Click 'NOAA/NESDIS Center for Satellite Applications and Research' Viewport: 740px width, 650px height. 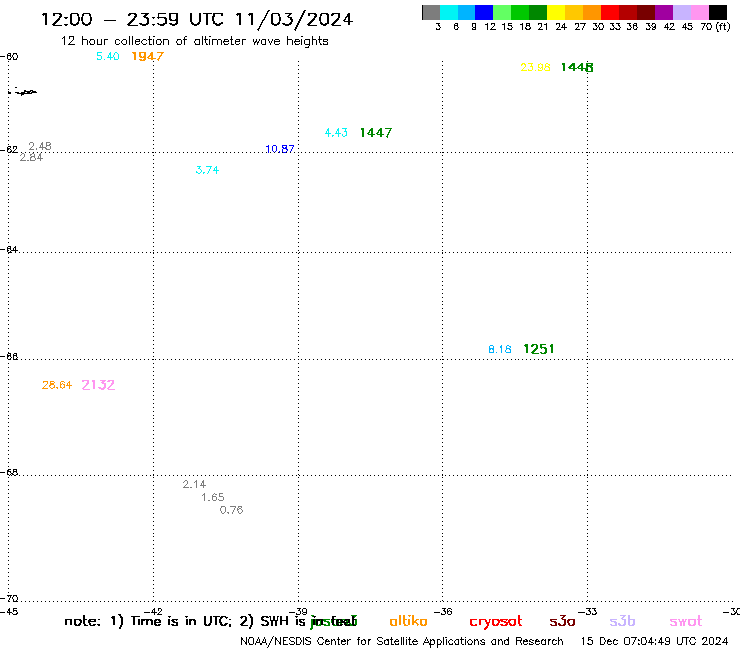pos(402,642)
